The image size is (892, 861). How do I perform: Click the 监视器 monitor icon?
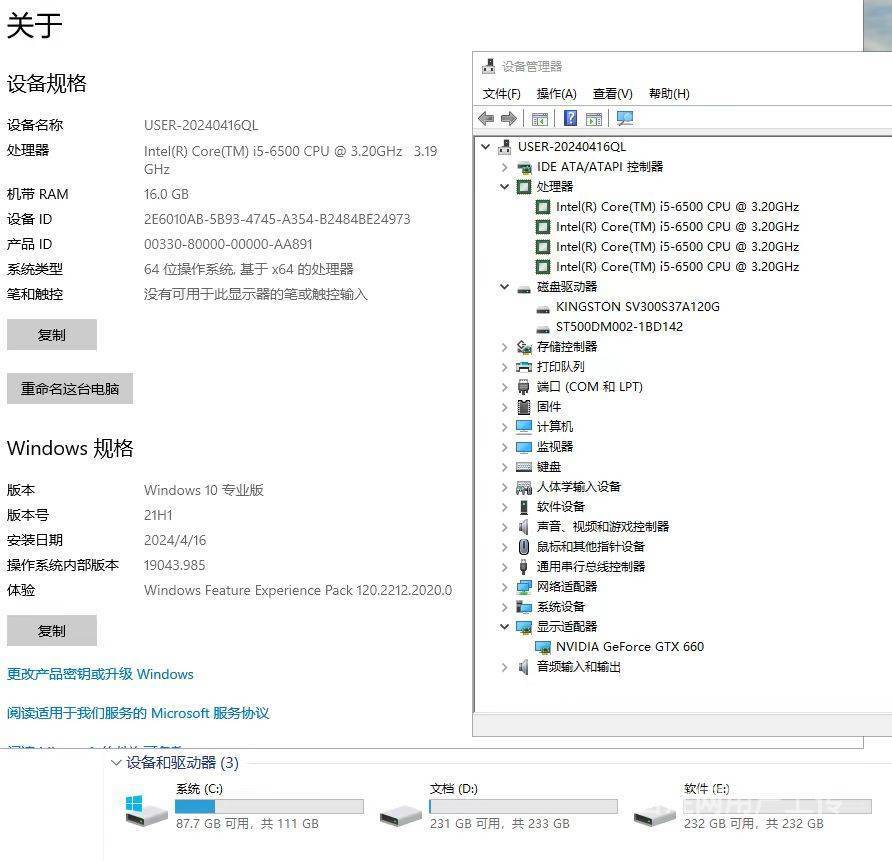524,447
